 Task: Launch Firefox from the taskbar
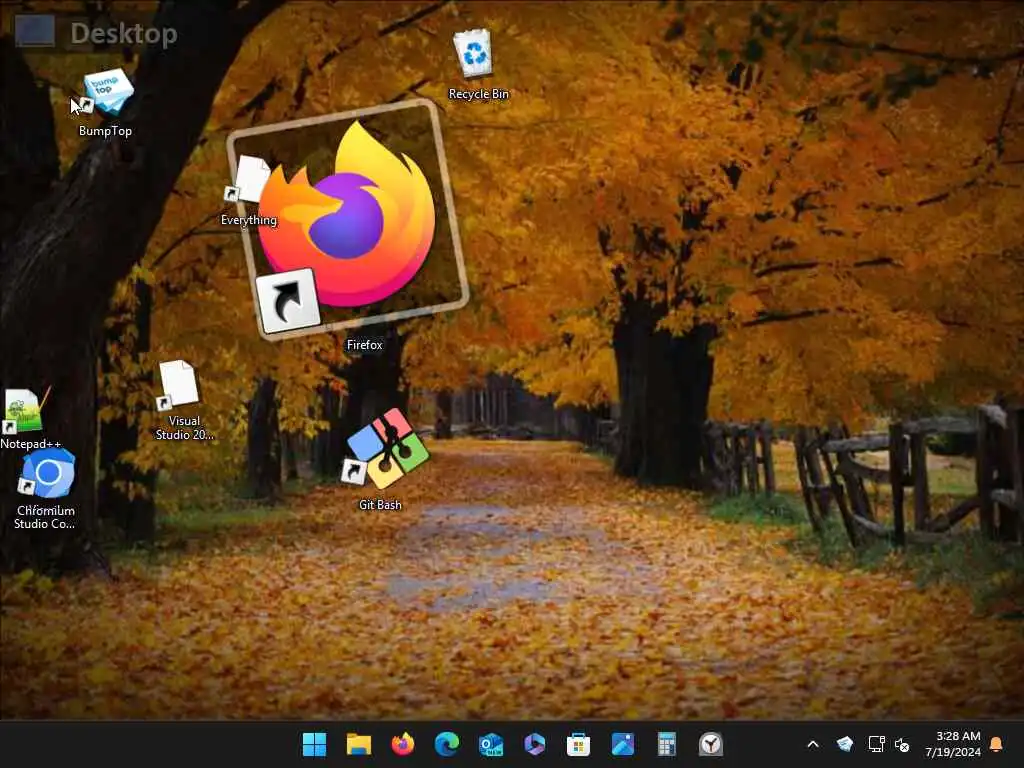[403, 744]
